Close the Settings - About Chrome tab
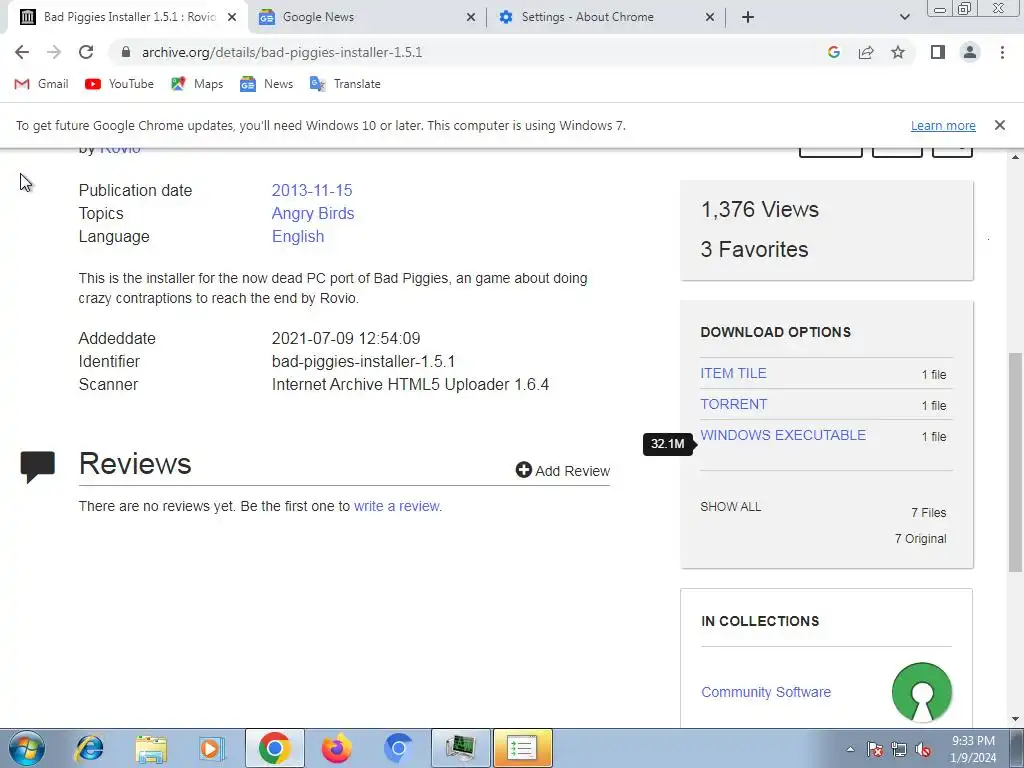This screenshot has width=1024, height=768. coord(710,17)
